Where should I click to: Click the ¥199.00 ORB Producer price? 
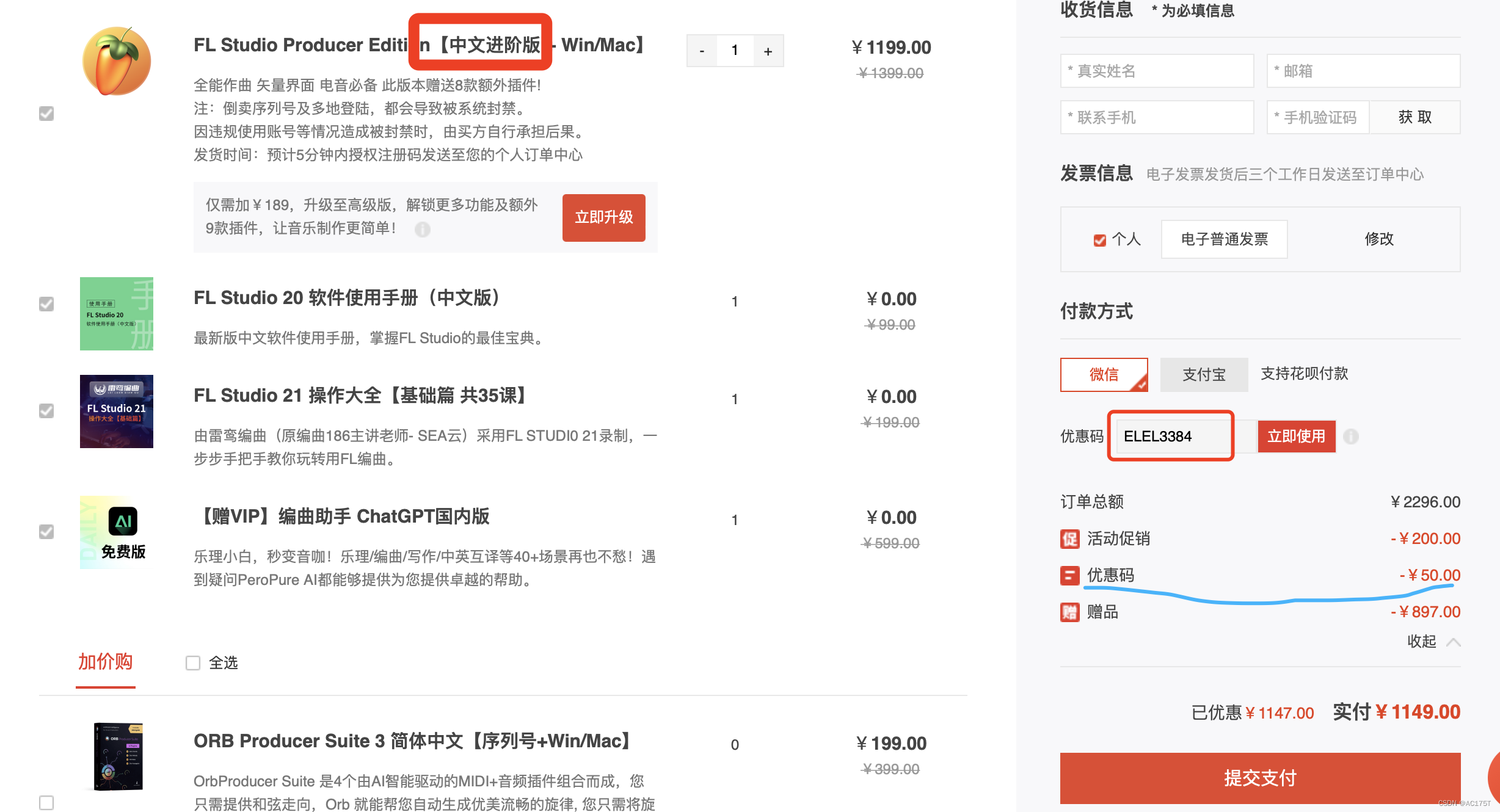(x=891, y=743)
